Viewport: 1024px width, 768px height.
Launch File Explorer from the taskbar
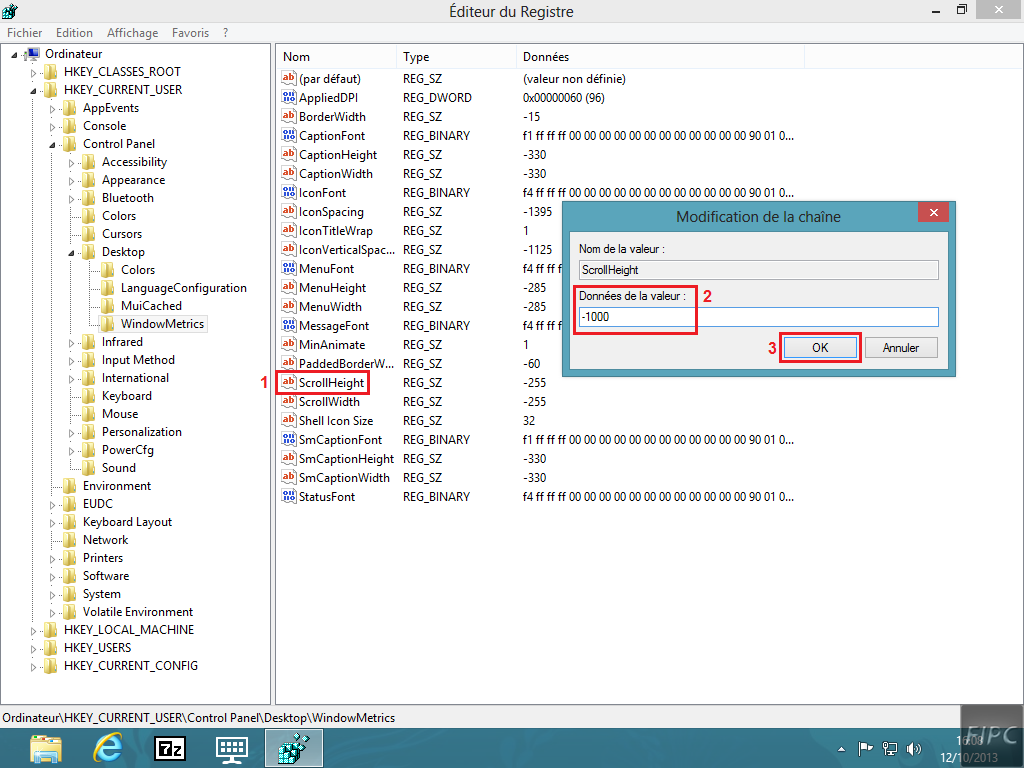tap(45, 748)
